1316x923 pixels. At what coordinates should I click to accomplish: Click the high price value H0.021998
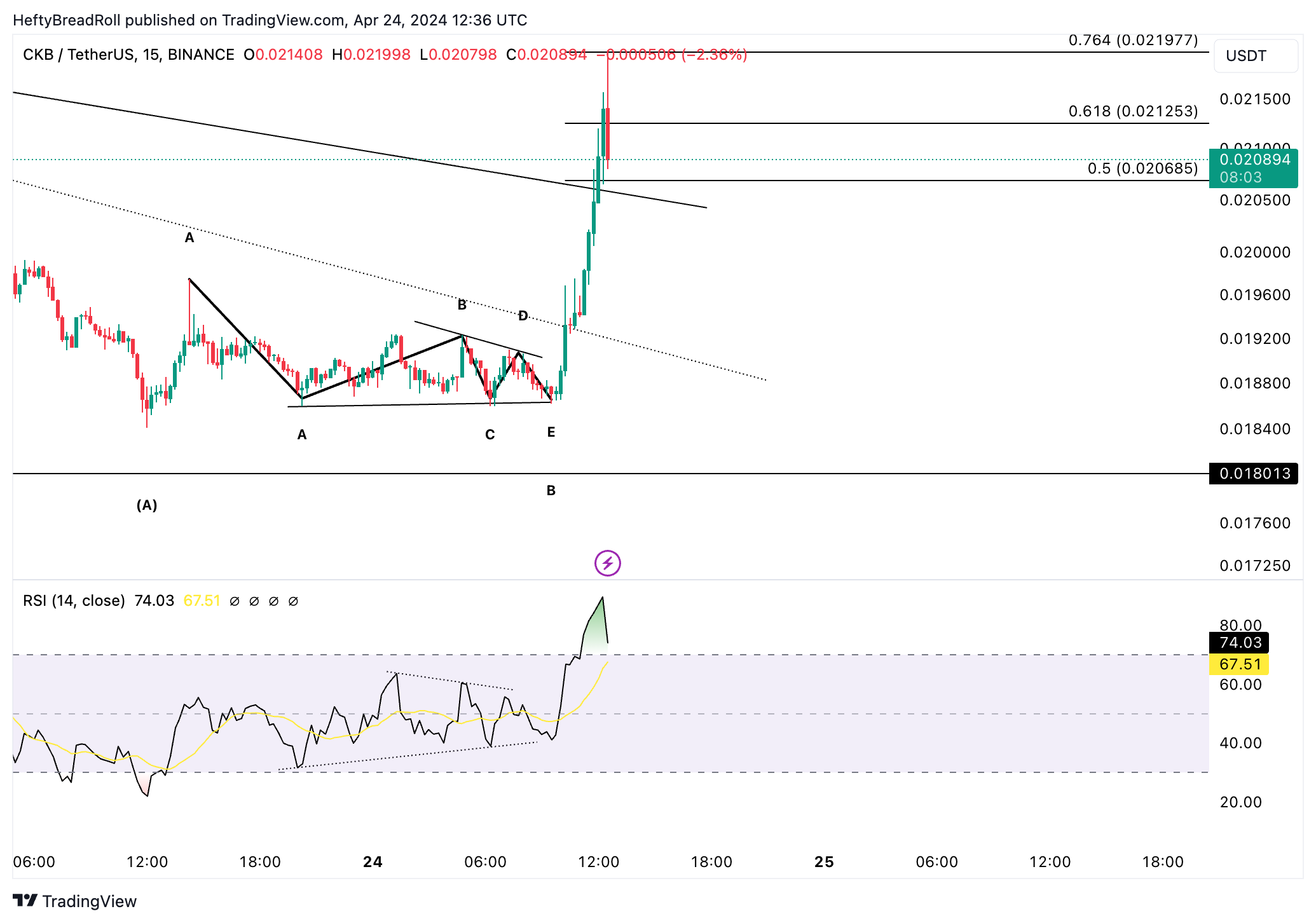[371, 55]
